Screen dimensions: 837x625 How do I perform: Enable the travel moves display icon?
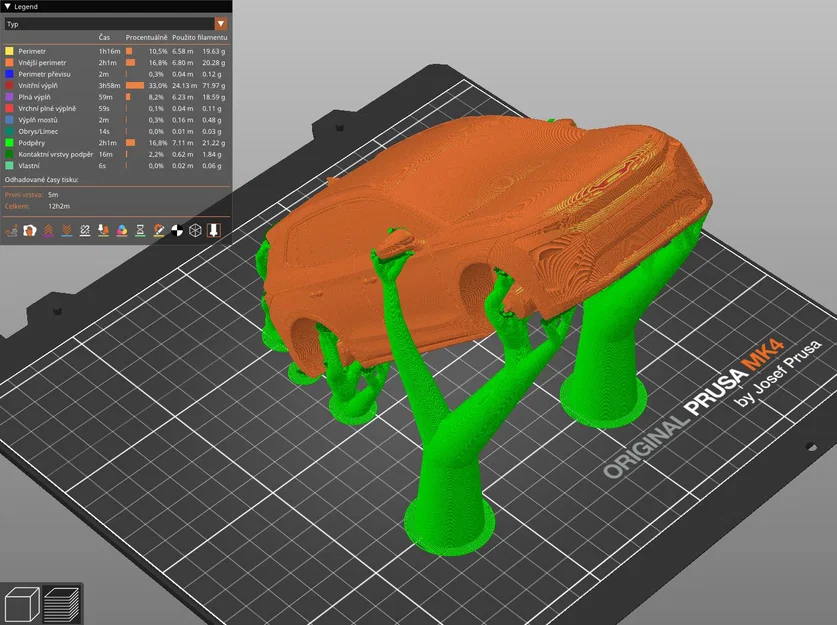(x=11, y=230)
